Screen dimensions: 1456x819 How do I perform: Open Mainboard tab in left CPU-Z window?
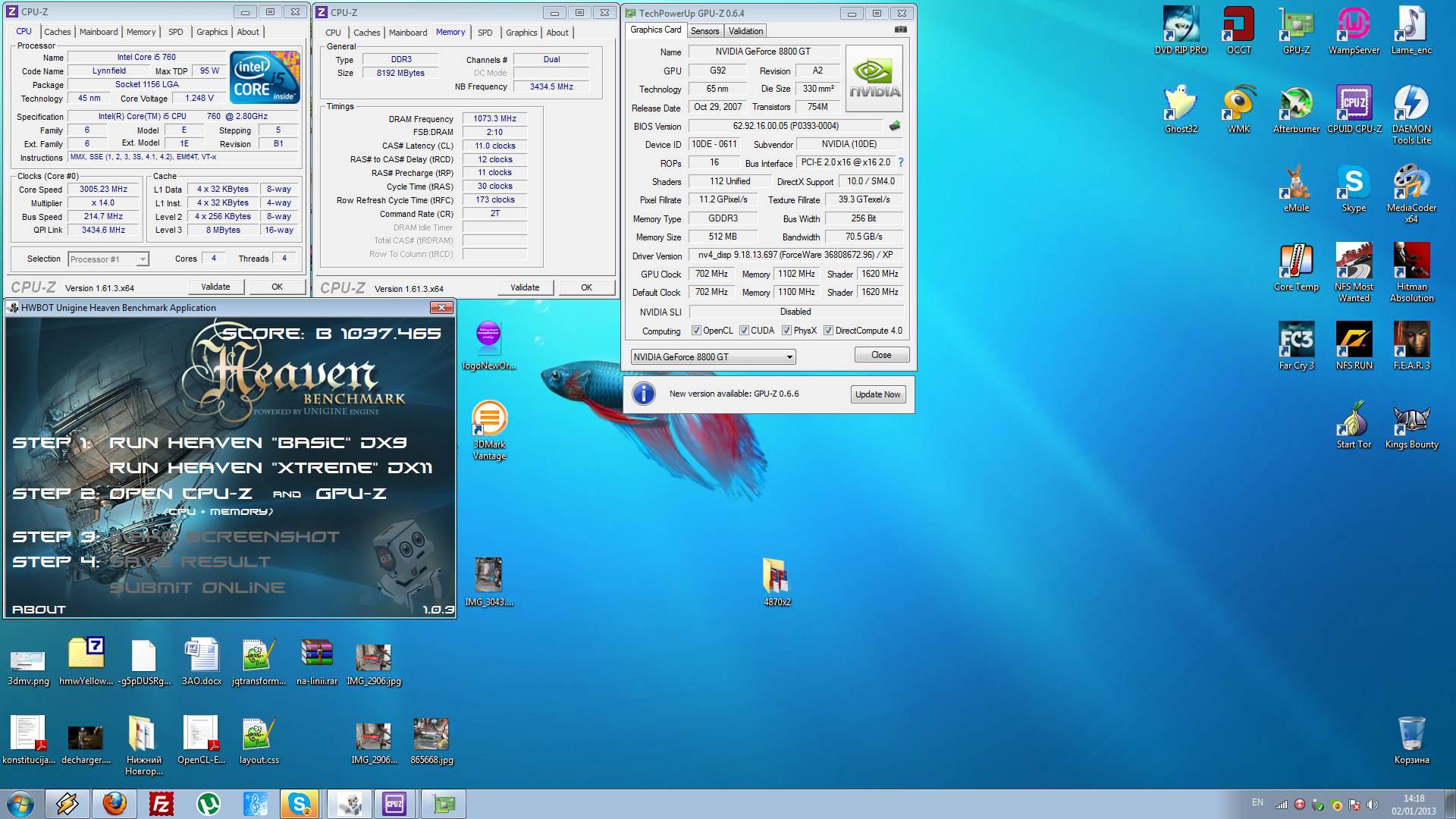[x=99, y=32]
